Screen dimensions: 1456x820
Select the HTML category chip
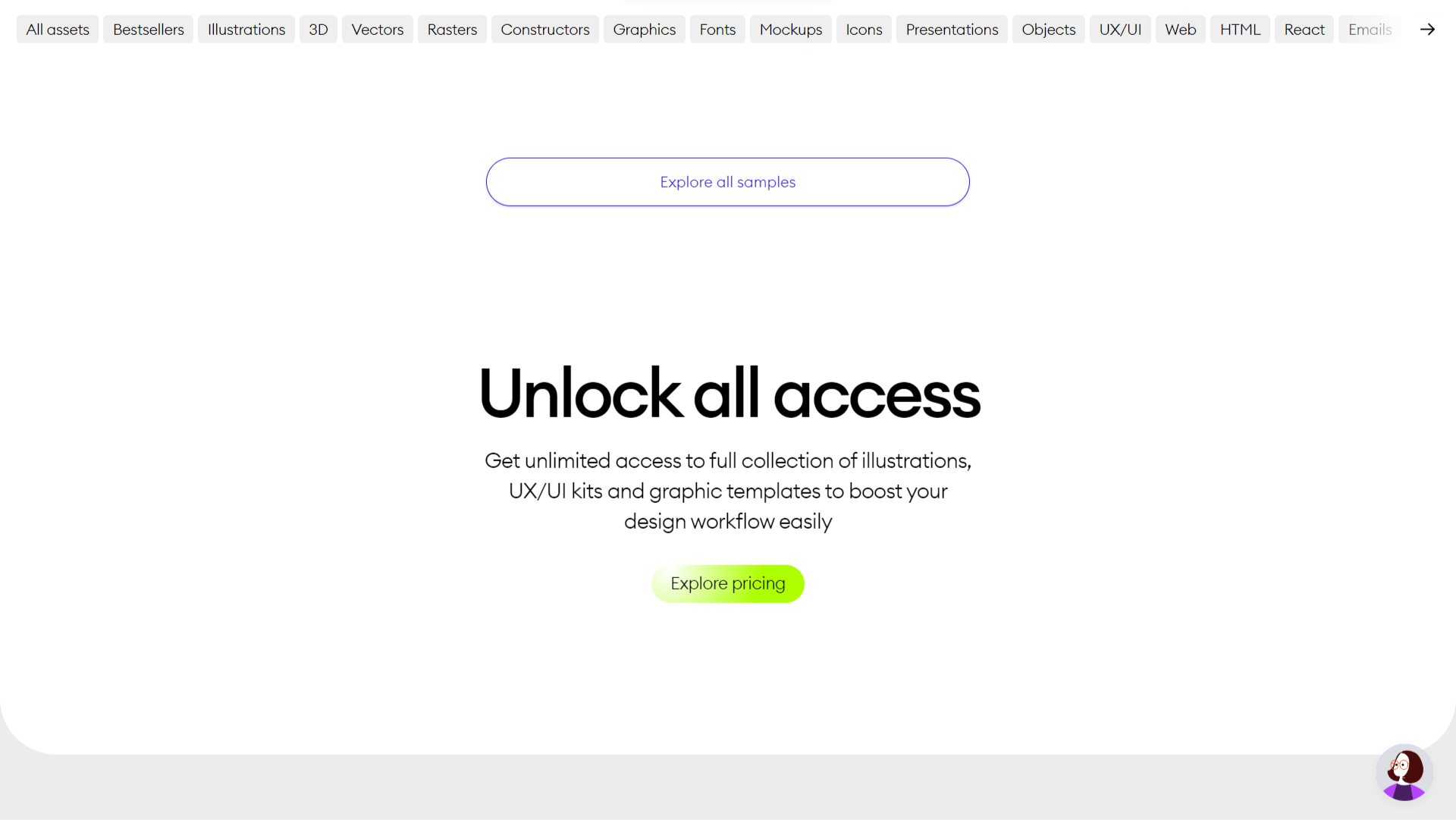(x=1240, y=30)
